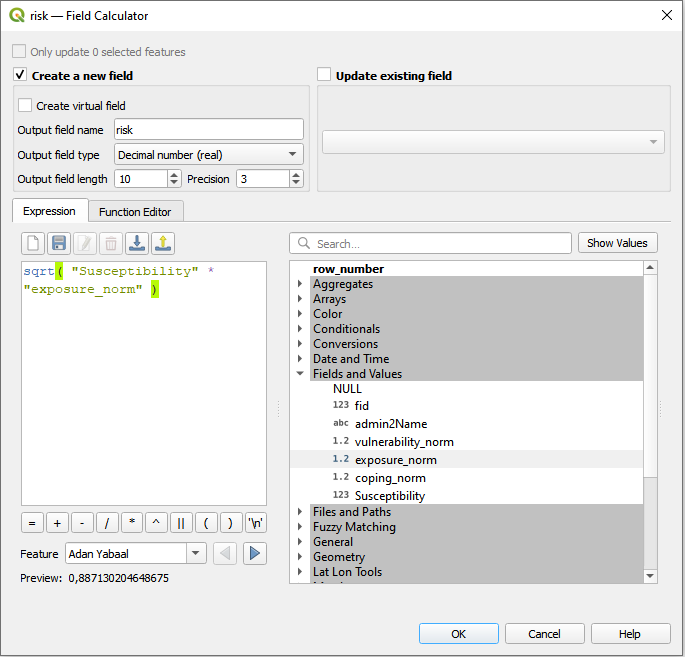Select the Expression tab
Image resolution: width=685 pixels, height=657 pixels.
coord(49,211)
